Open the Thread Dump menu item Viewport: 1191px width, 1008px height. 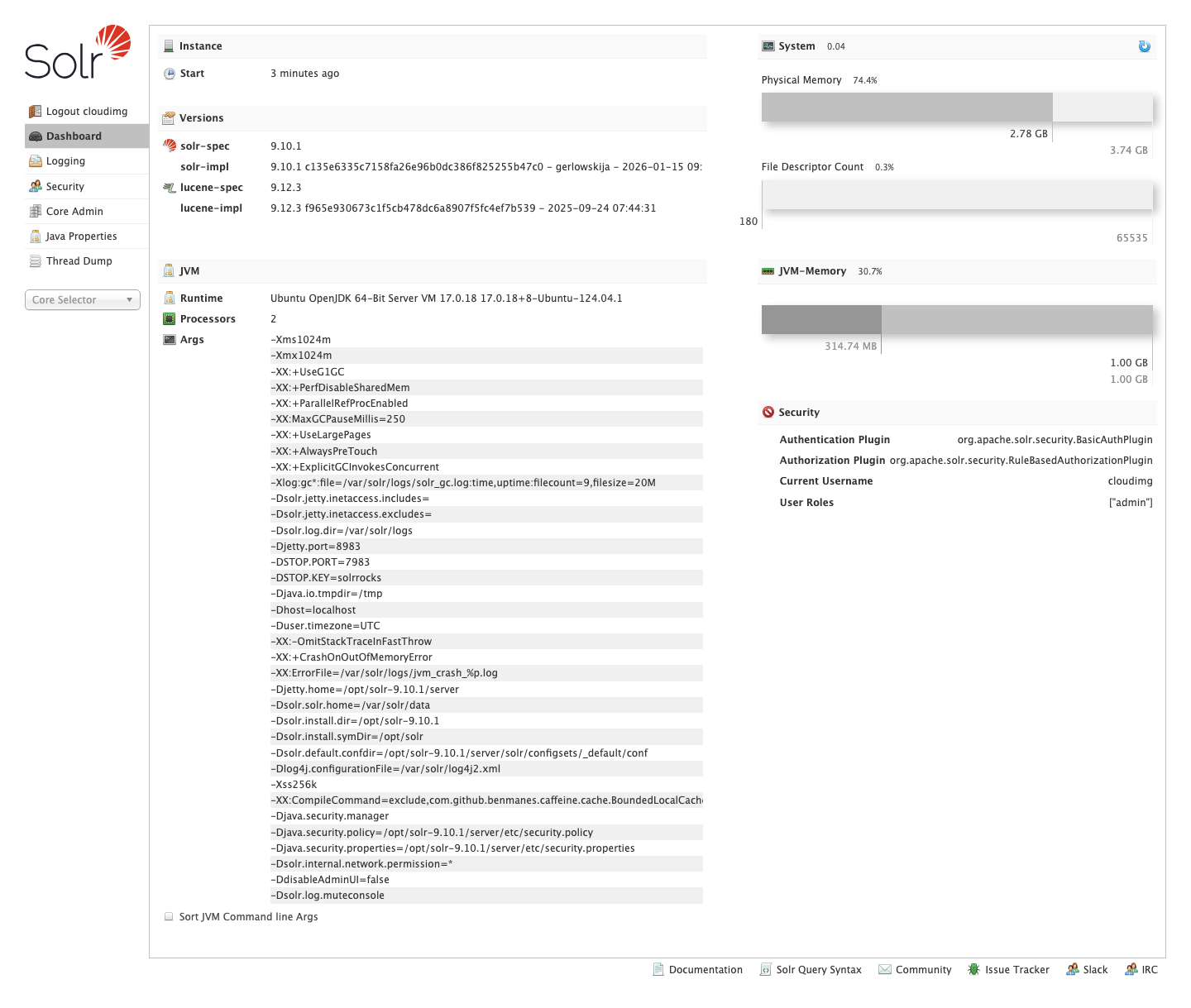point(87,261)
